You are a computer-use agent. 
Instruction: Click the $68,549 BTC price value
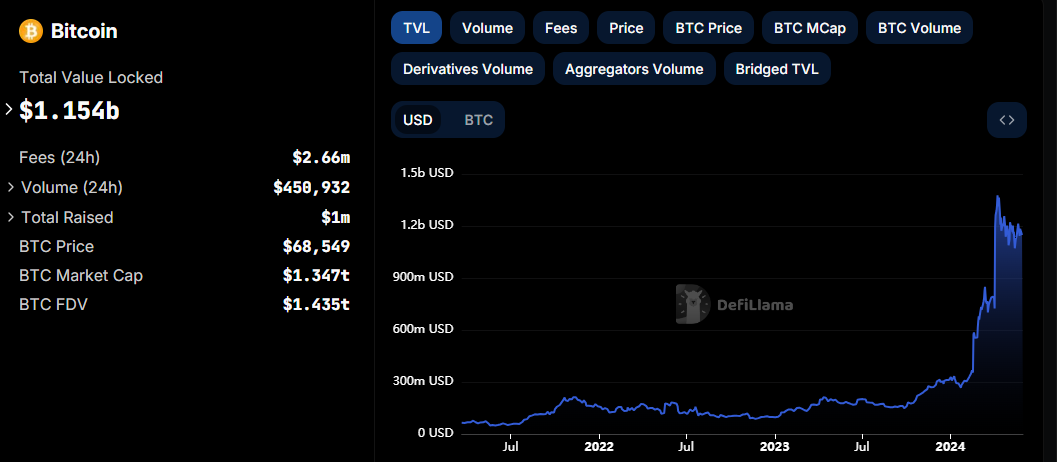pos(316,247)
